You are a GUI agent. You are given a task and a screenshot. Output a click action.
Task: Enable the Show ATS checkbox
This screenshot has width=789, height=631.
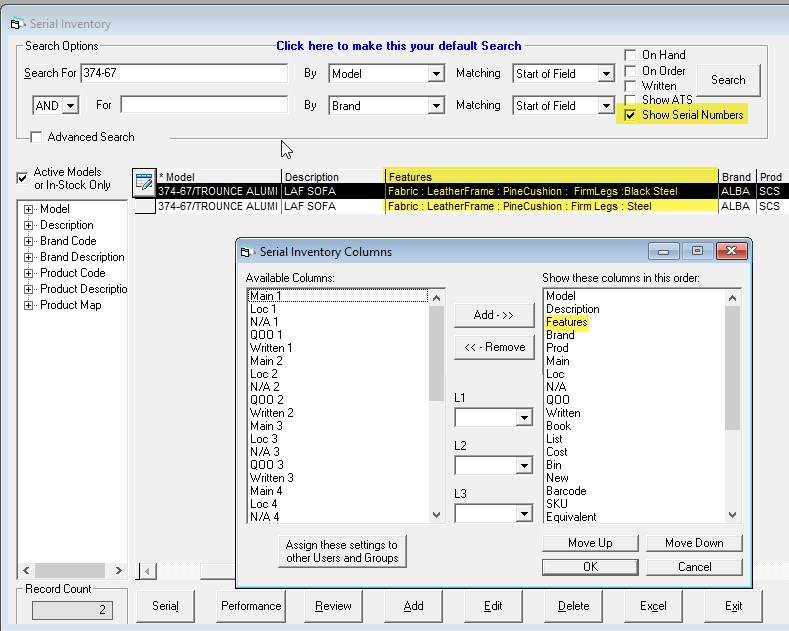[630, 99]
